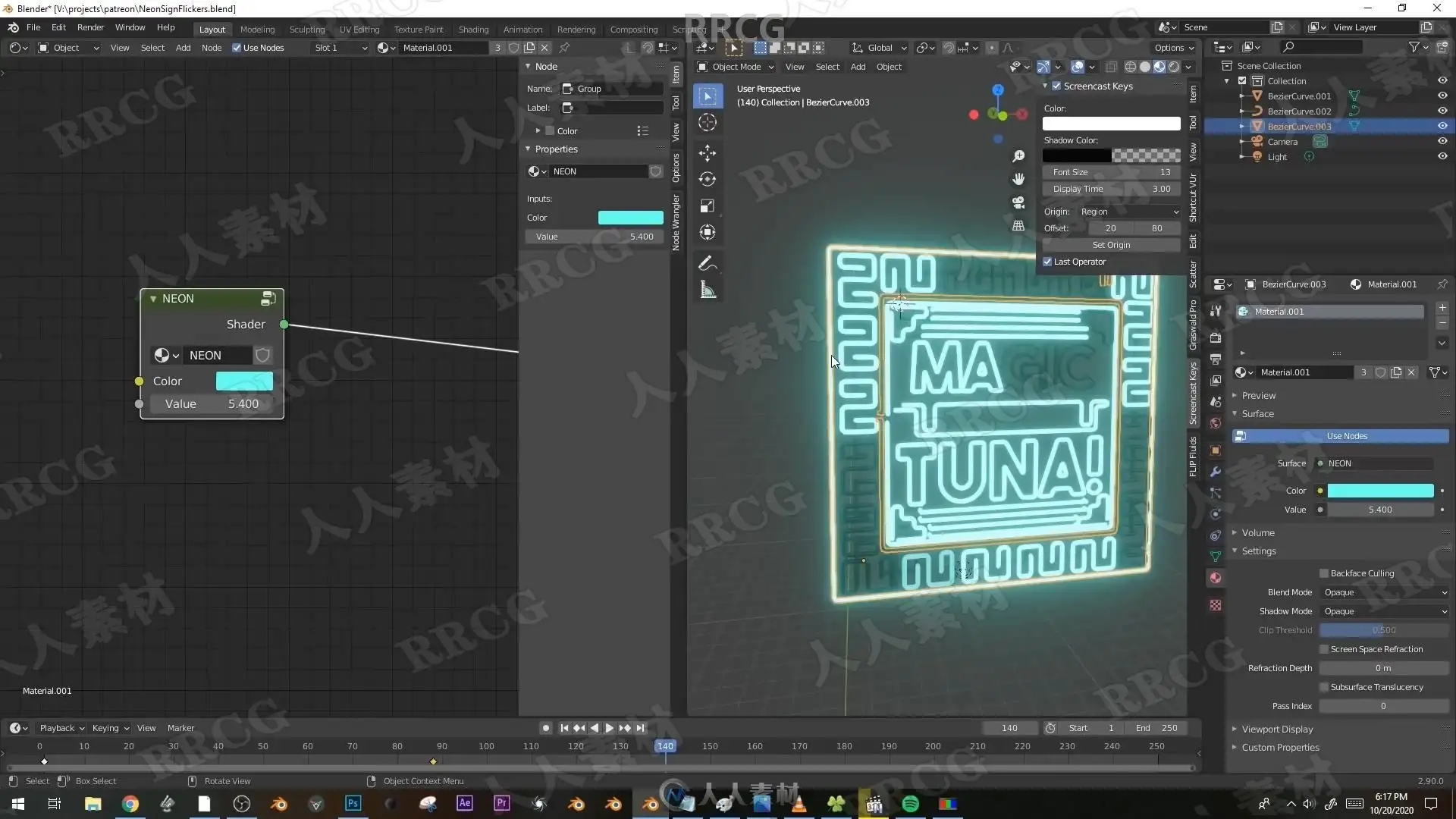
Task: Click the blue Use Nodes button
Action: click(x=1346, y=436)
